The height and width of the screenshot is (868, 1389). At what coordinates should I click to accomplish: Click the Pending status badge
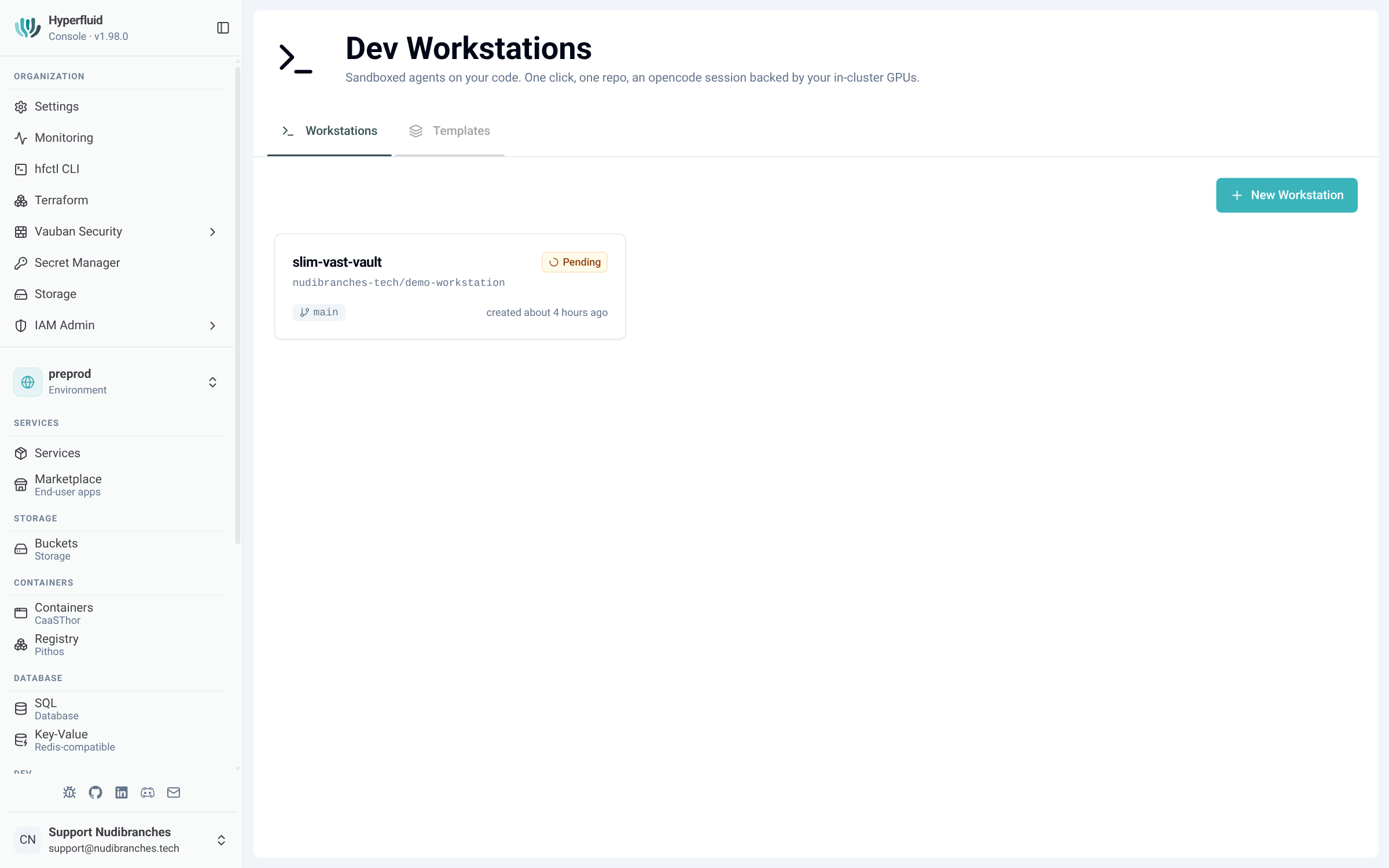click(x=575, y=262)
